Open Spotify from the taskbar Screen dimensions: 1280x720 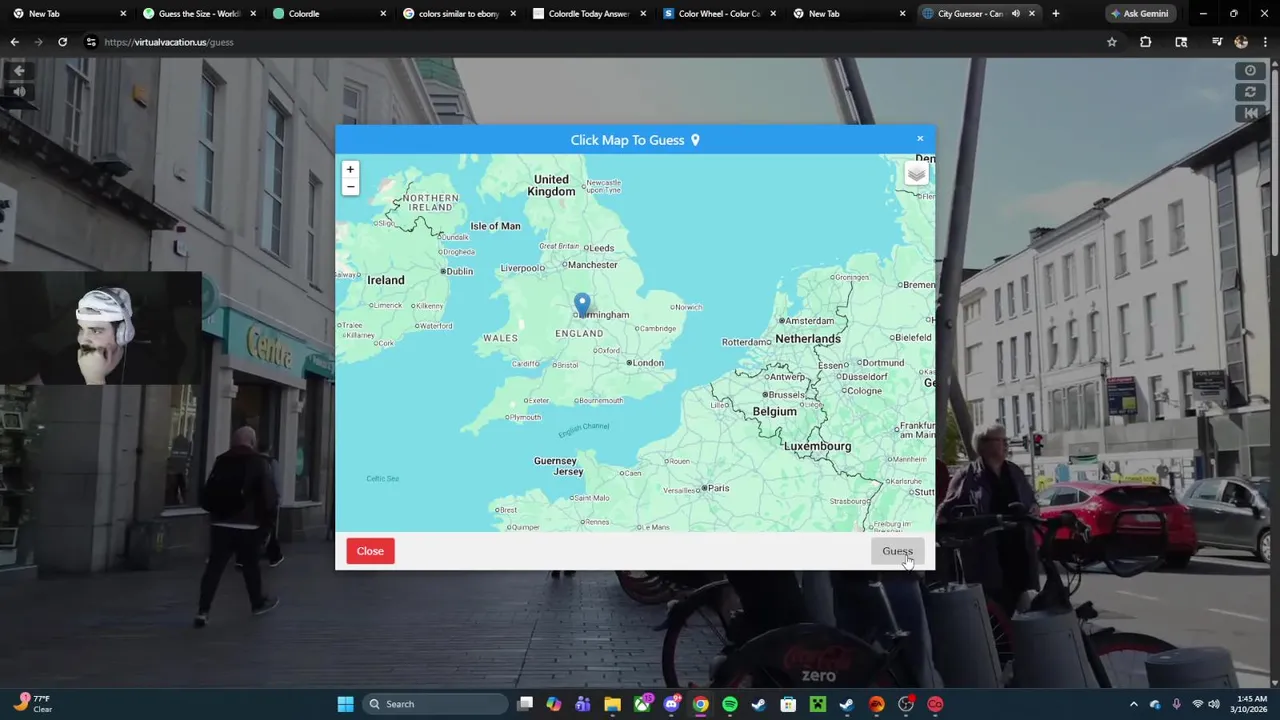click(730, 704)
